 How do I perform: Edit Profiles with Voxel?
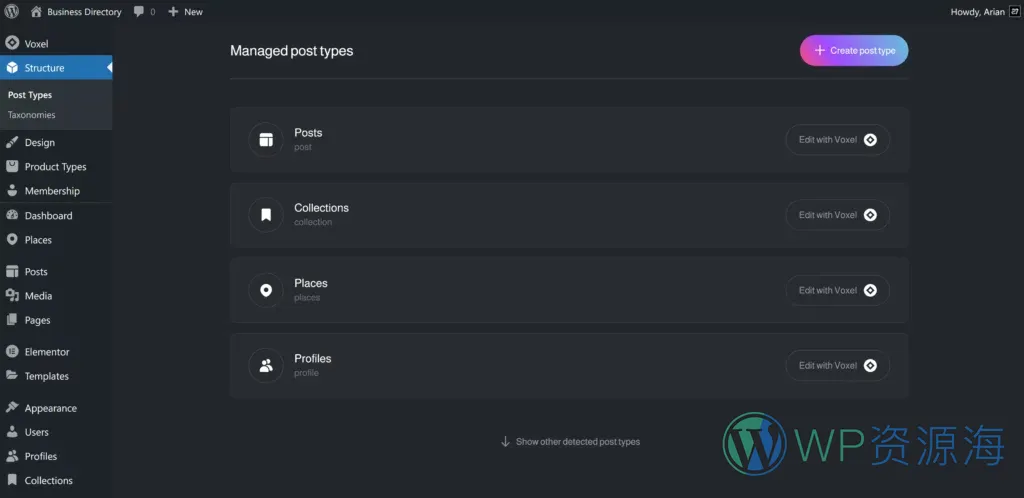click(837, 366)
